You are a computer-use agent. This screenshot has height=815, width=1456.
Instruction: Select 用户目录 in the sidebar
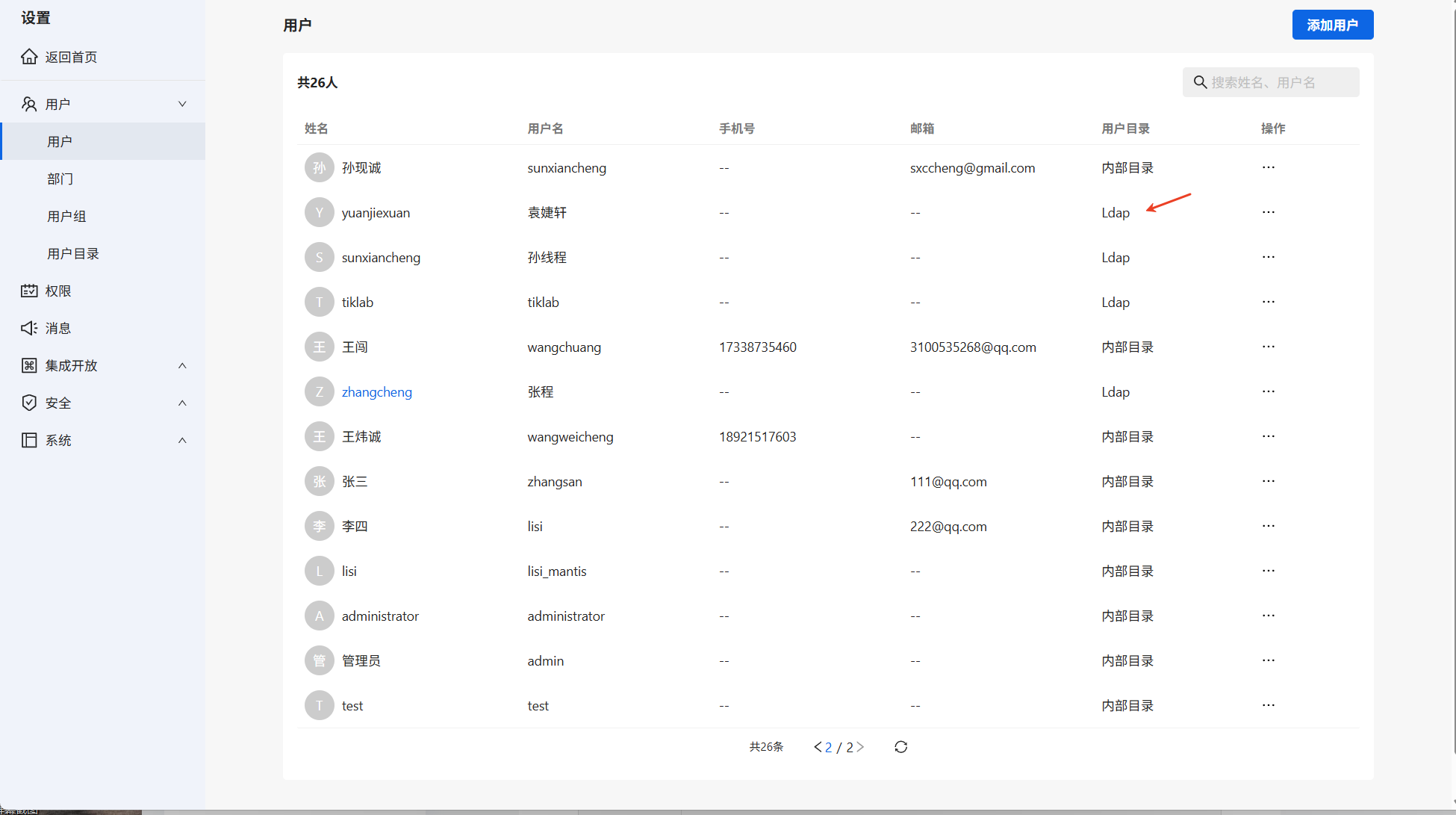tap(73, 253)
